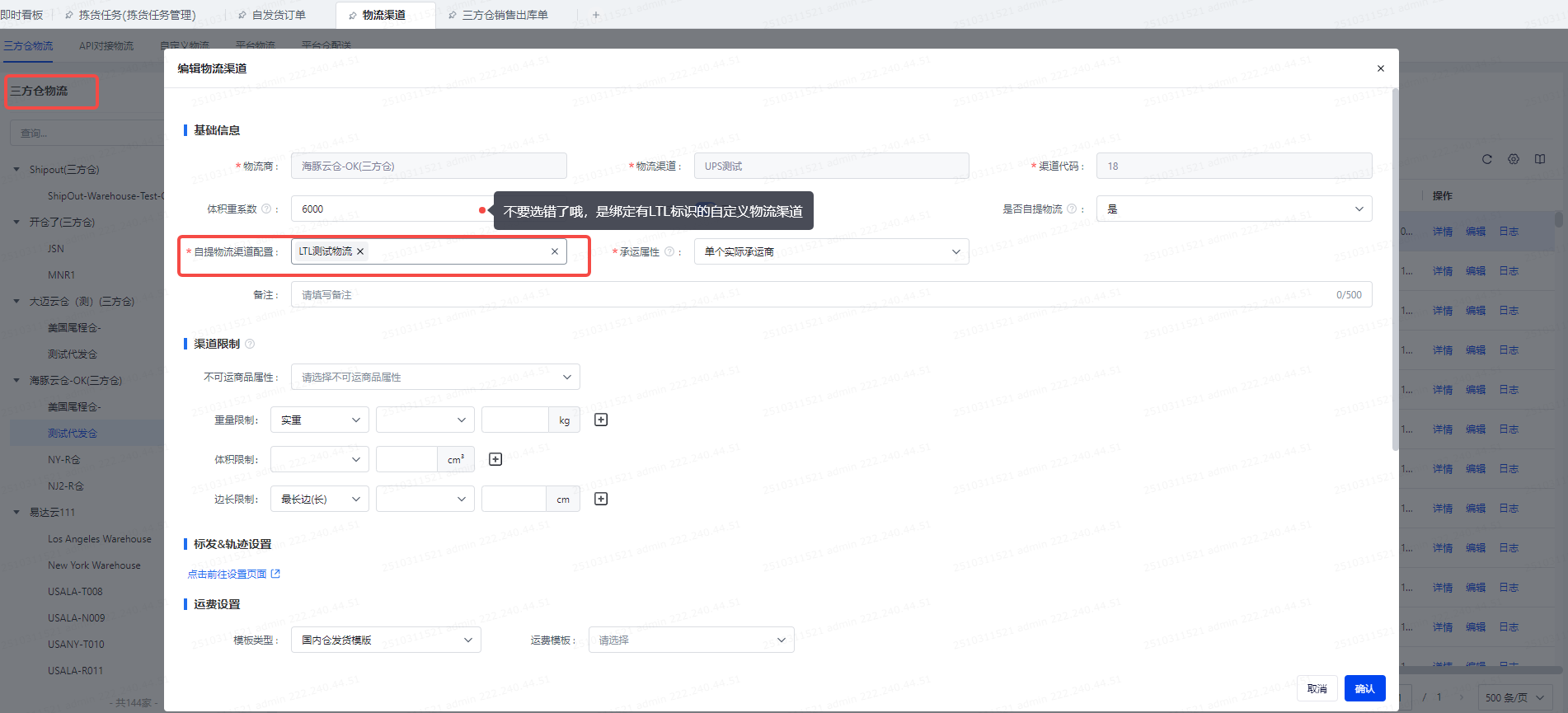Remove the LTL测试物流 tag

click(360, 251)
